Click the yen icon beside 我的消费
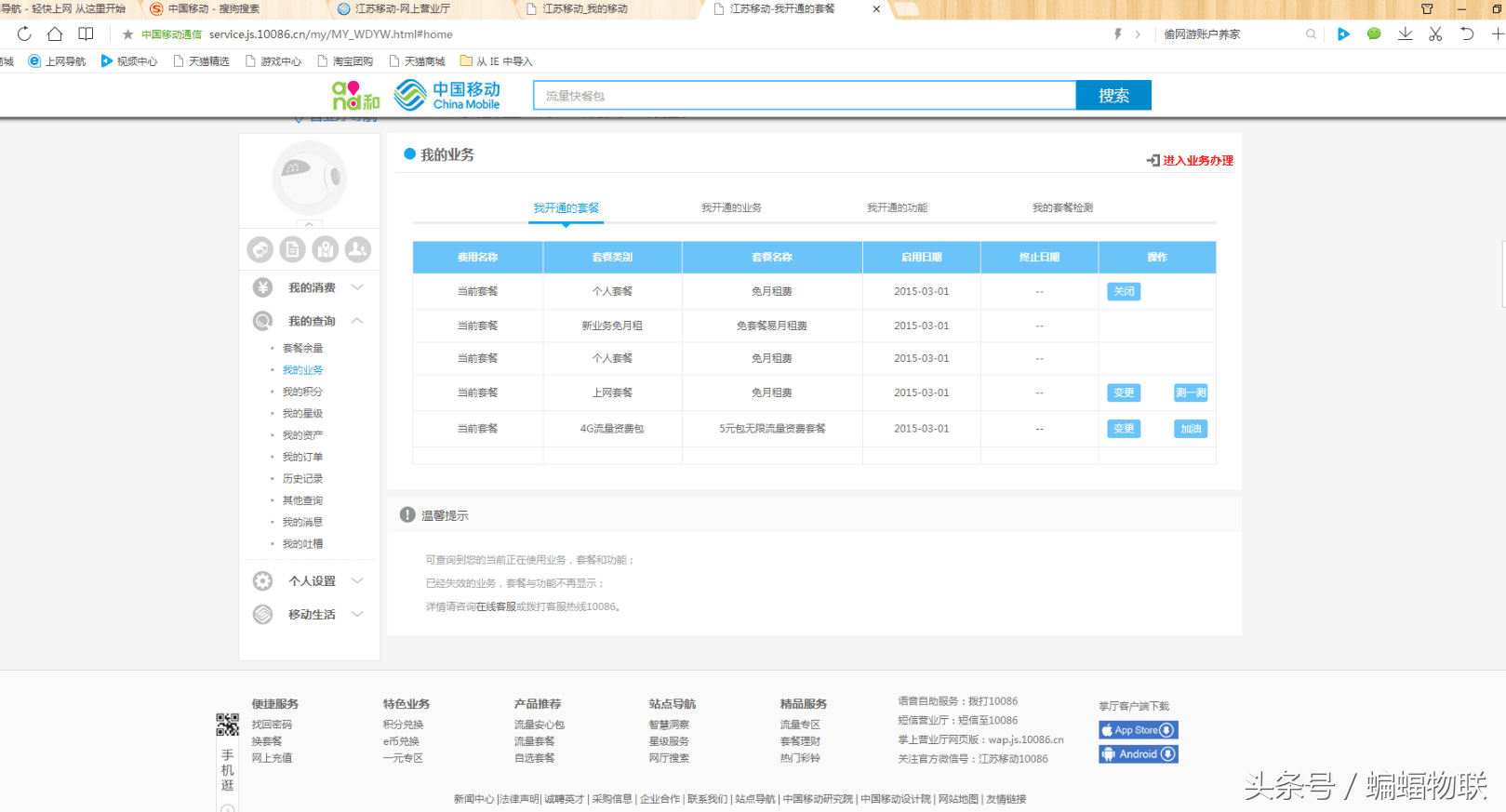This screenshot has width=1506, height=812. click(x=263, y=287)
